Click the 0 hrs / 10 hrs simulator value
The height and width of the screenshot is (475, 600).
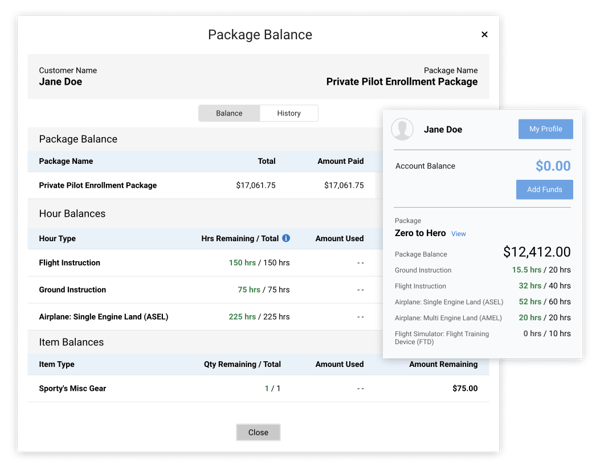tap(547, 333)
